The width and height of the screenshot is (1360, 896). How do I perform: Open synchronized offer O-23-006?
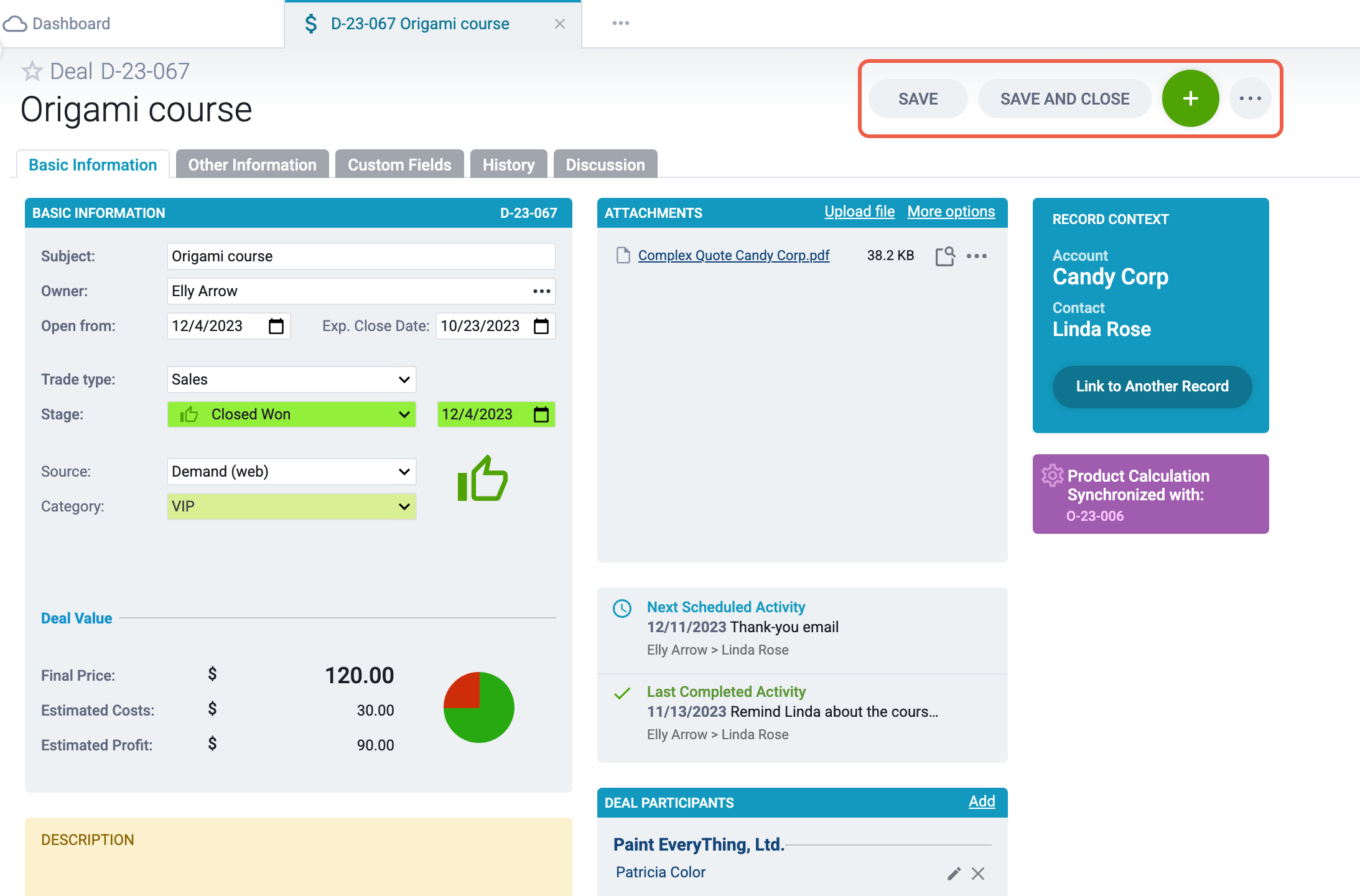(x=1095, y=516)
